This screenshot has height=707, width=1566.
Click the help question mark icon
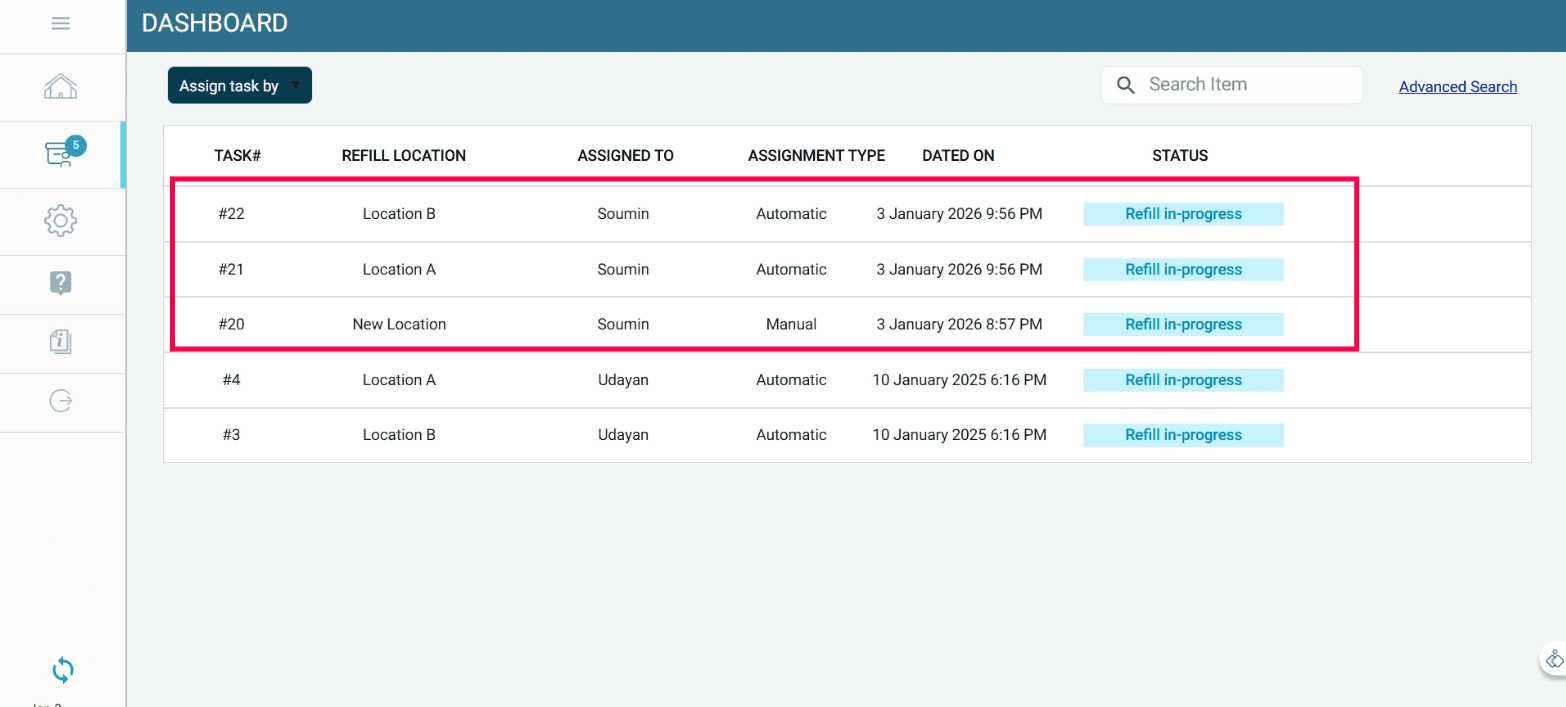point(61,283)
